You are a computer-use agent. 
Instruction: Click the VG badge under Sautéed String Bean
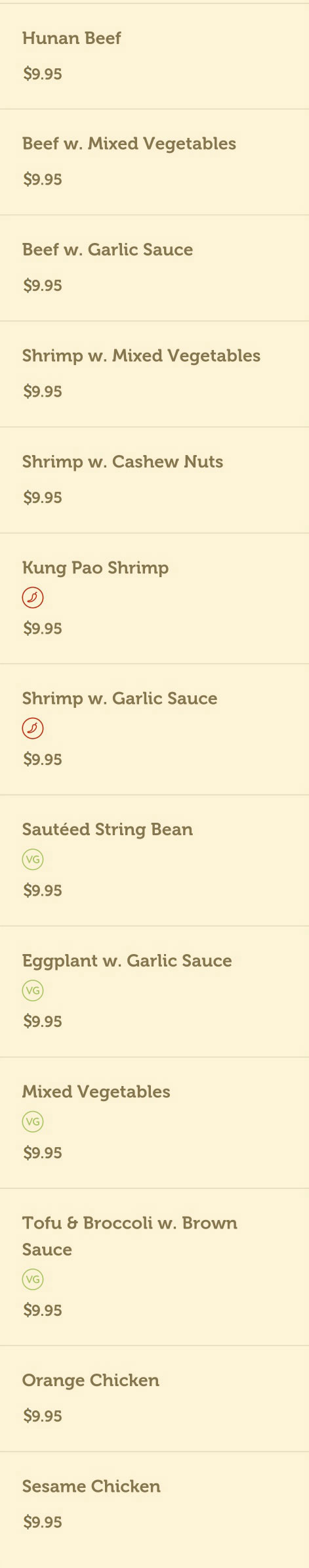coord(33,859)
